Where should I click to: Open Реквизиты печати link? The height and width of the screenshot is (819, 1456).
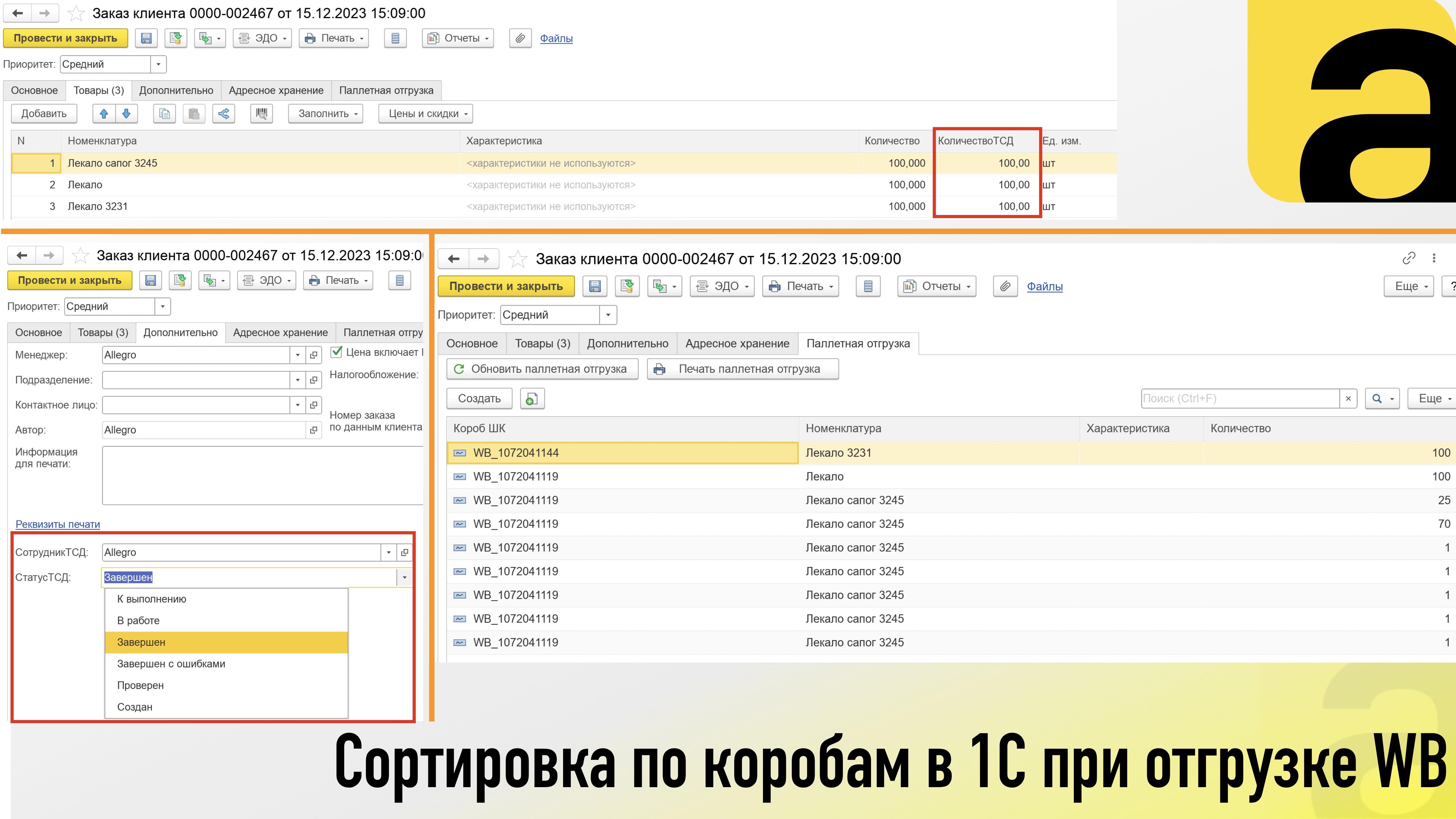[58, 524]
